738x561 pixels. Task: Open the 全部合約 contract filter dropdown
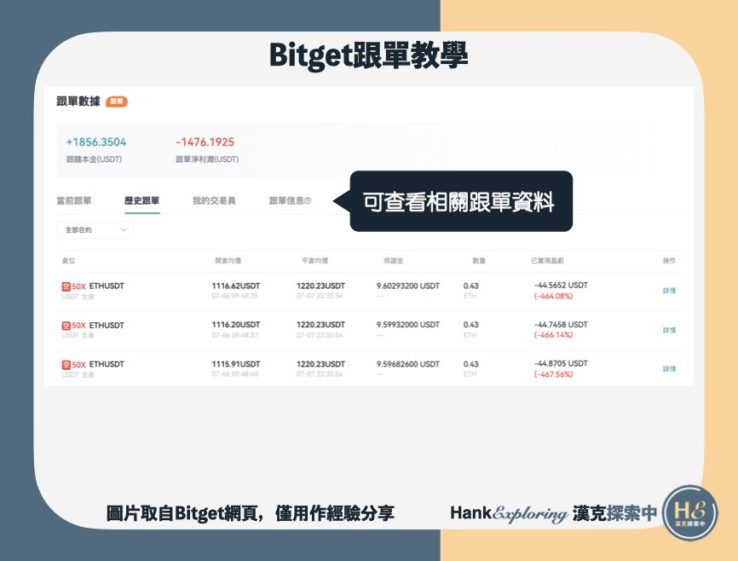[95, 230]
